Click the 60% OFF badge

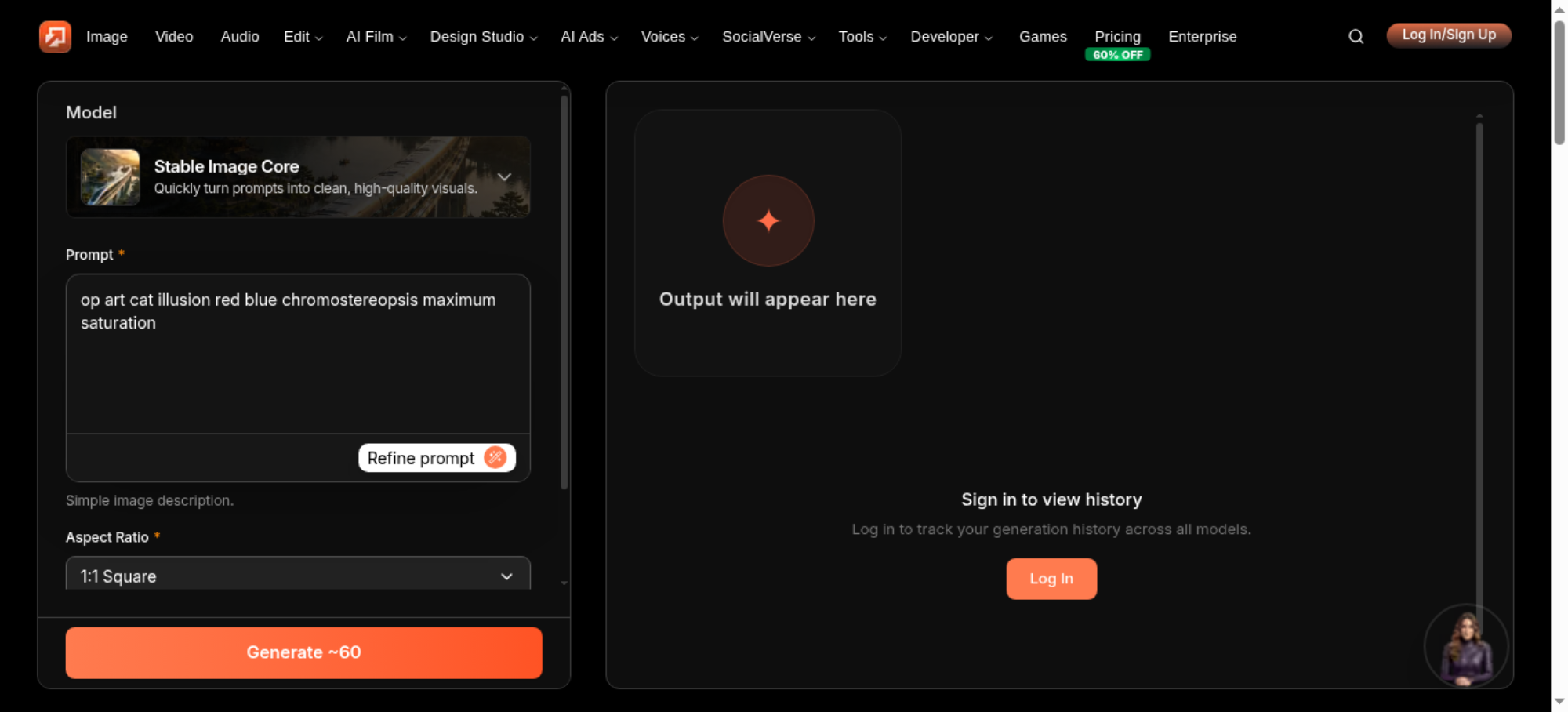1117,55
